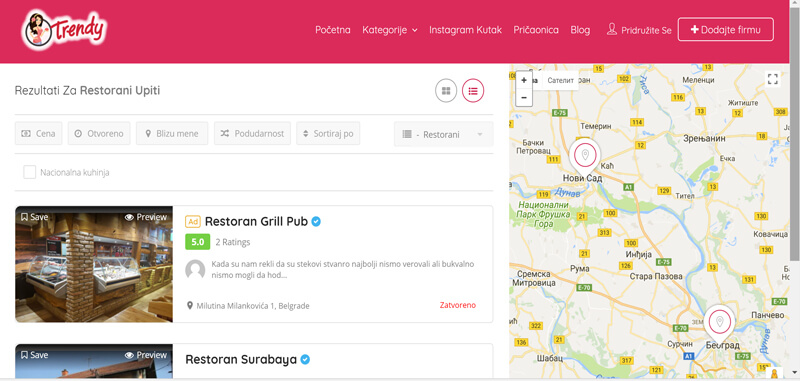Click verified badge next to Restoran Grill Pub
800x381 pixels.
pos(316,222)
